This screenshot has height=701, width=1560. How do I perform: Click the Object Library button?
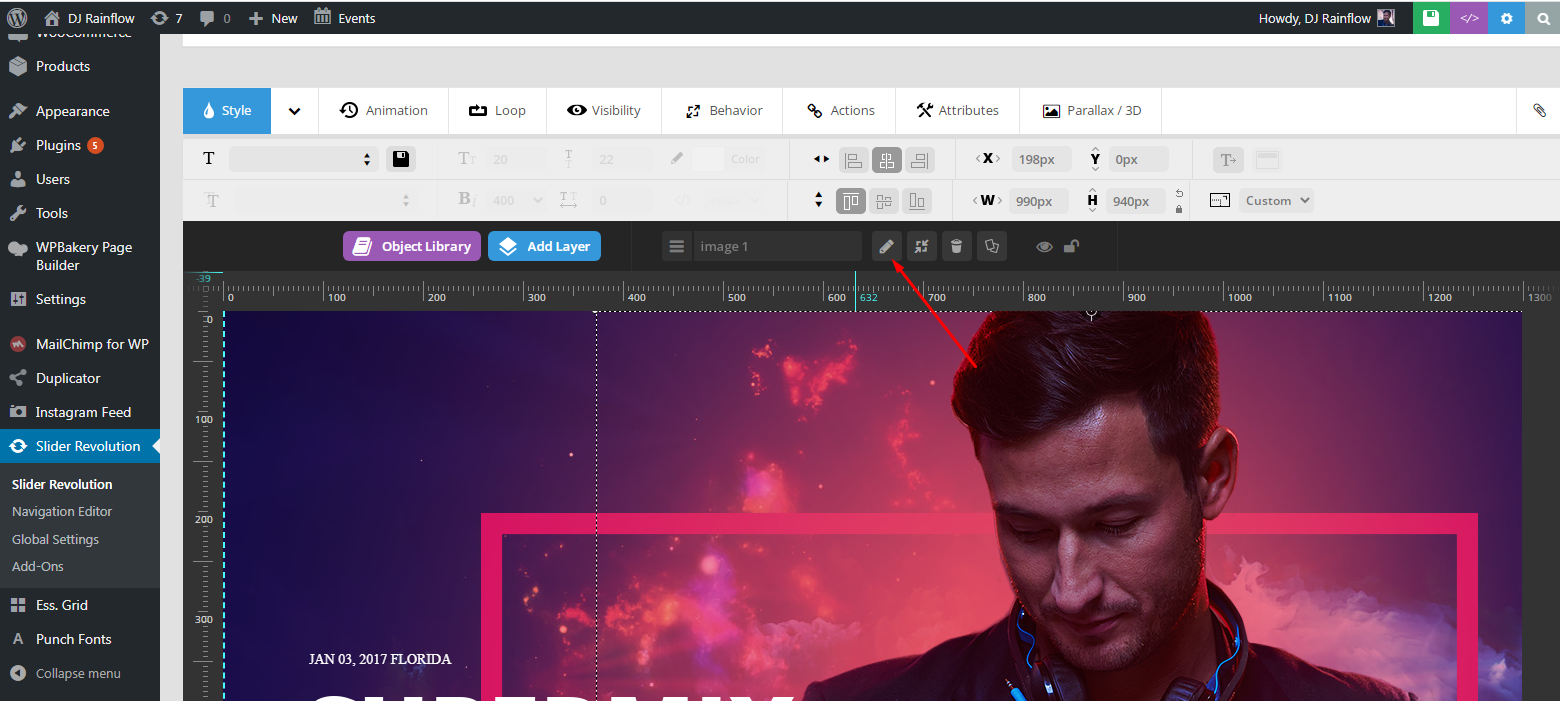[412, 246]
